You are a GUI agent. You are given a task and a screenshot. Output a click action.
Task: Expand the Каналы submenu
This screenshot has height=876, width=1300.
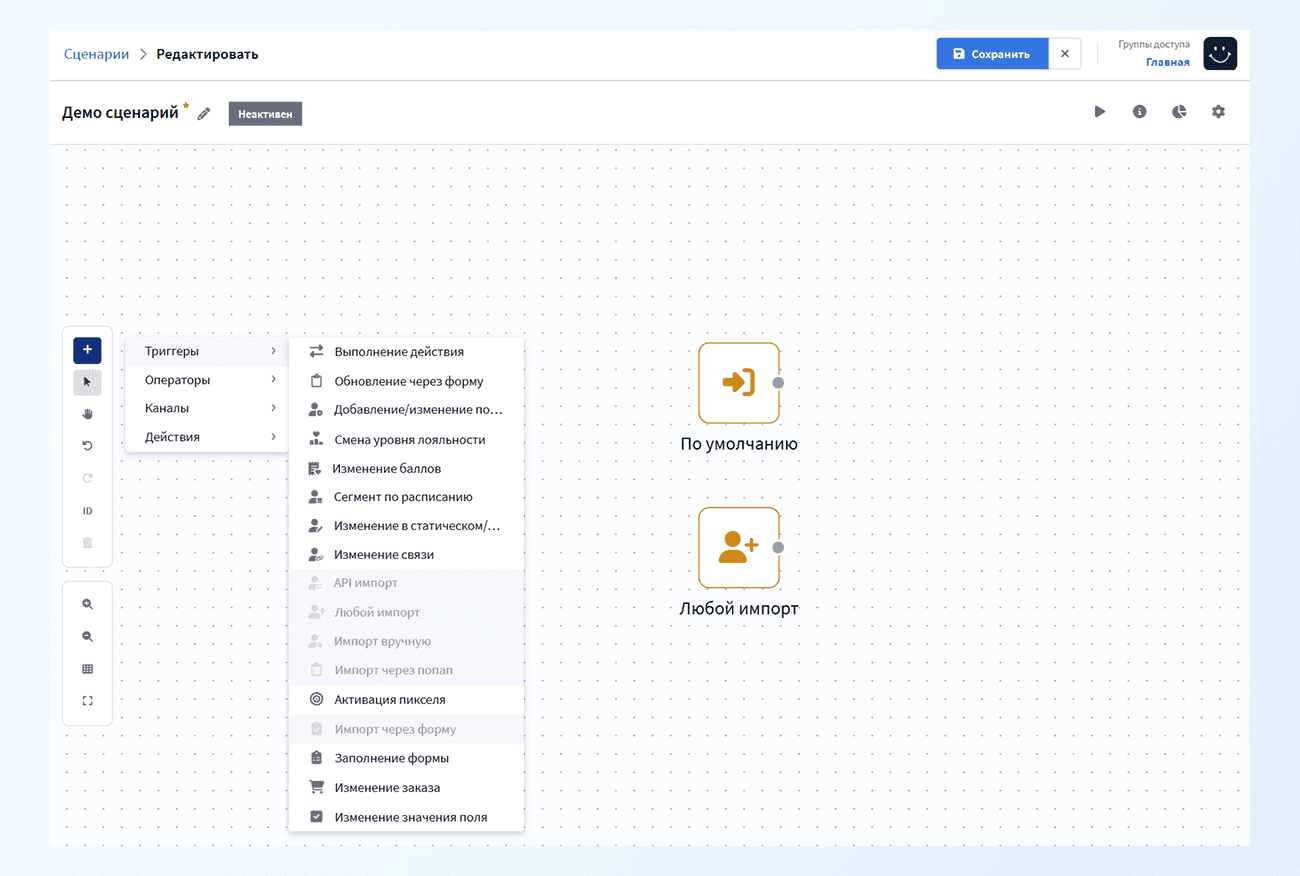click(x=207, y=408)
